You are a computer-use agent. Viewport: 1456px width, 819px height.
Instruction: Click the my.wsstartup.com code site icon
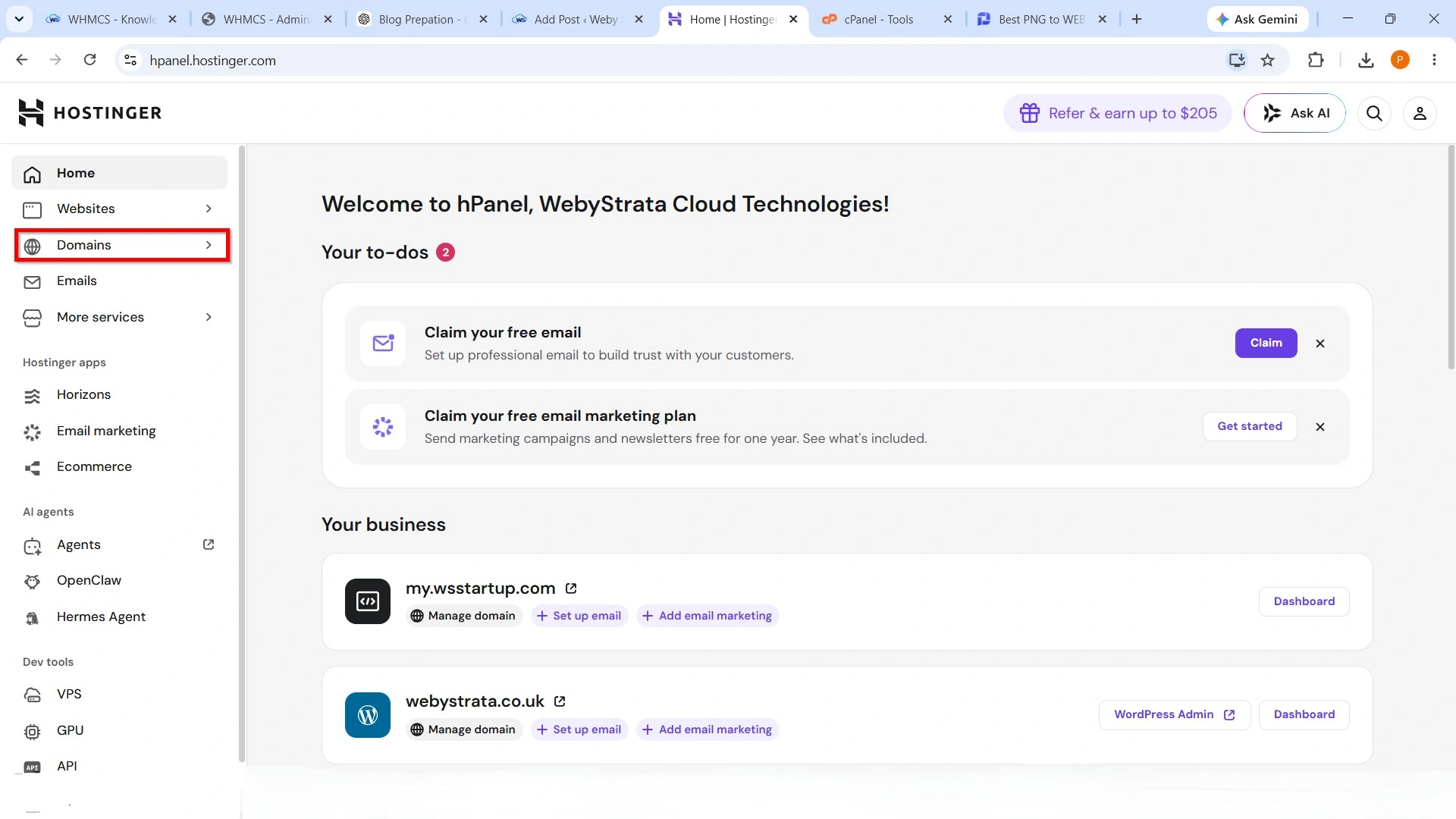(x=368, y=601)
